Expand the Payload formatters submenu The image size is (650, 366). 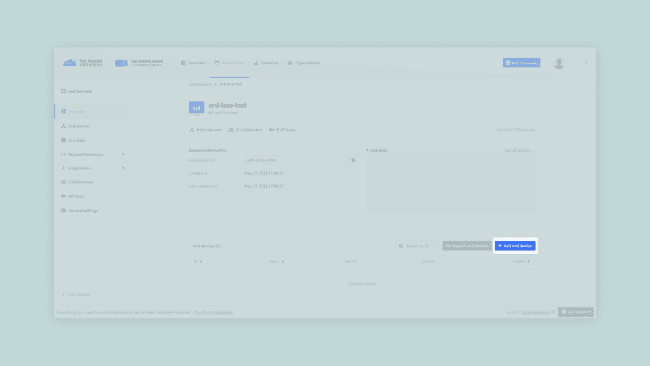(92, 154)
